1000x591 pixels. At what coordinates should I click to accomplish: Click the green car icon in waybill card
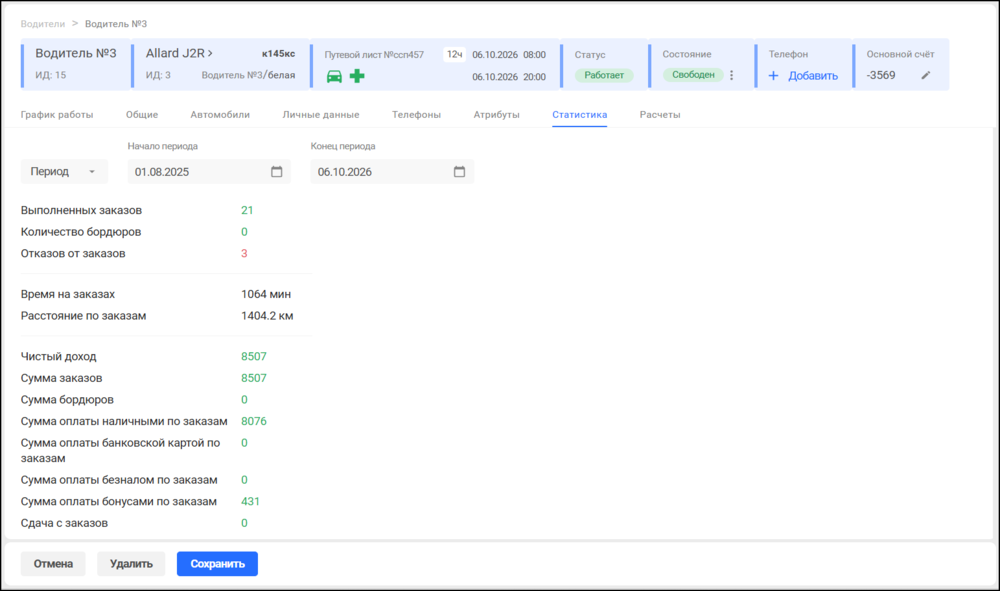(x=334, y=77)
